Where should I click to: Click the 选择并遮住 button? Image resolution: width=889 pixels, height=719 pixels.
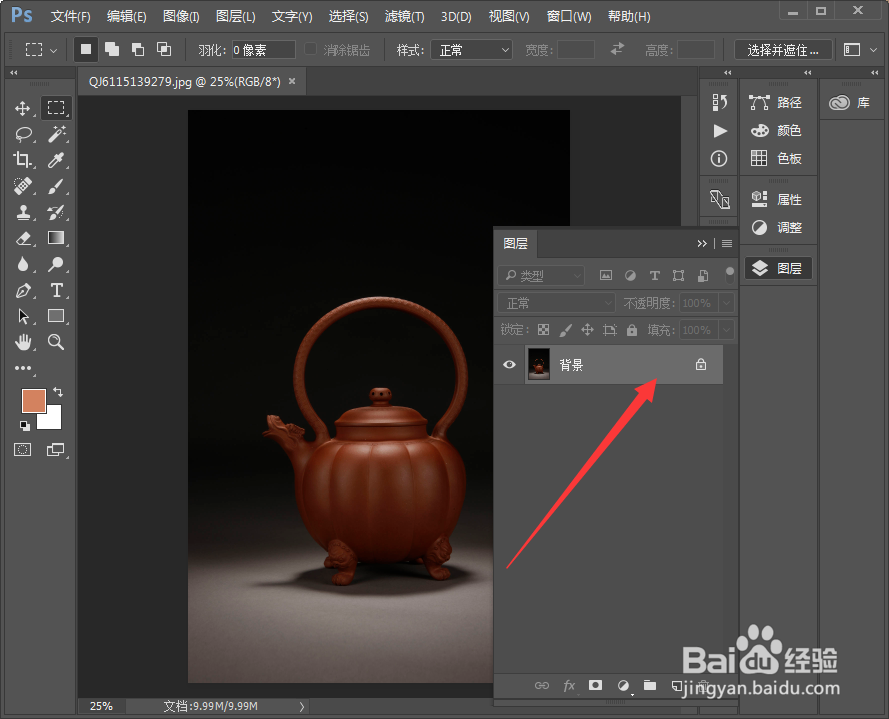point(783,50)
